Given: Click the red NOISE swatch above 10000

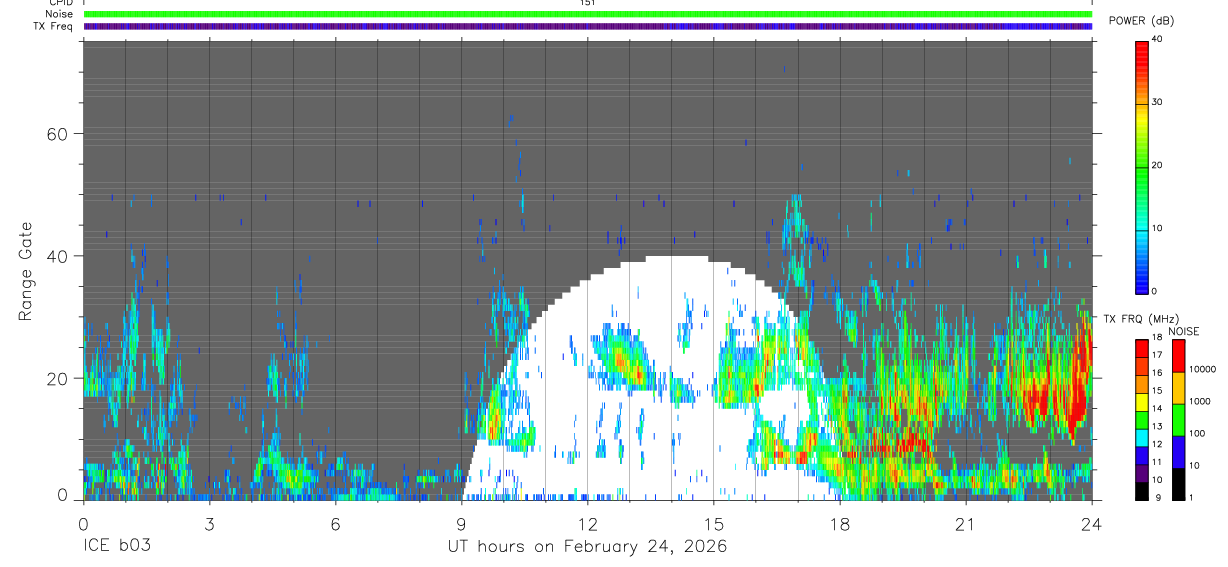Looking at the screenshot, I should pos(1179,356).
